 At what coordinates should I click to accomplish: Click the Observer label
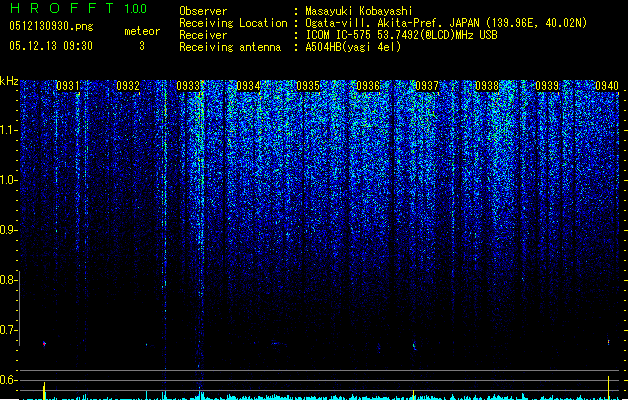coord(203,11)
